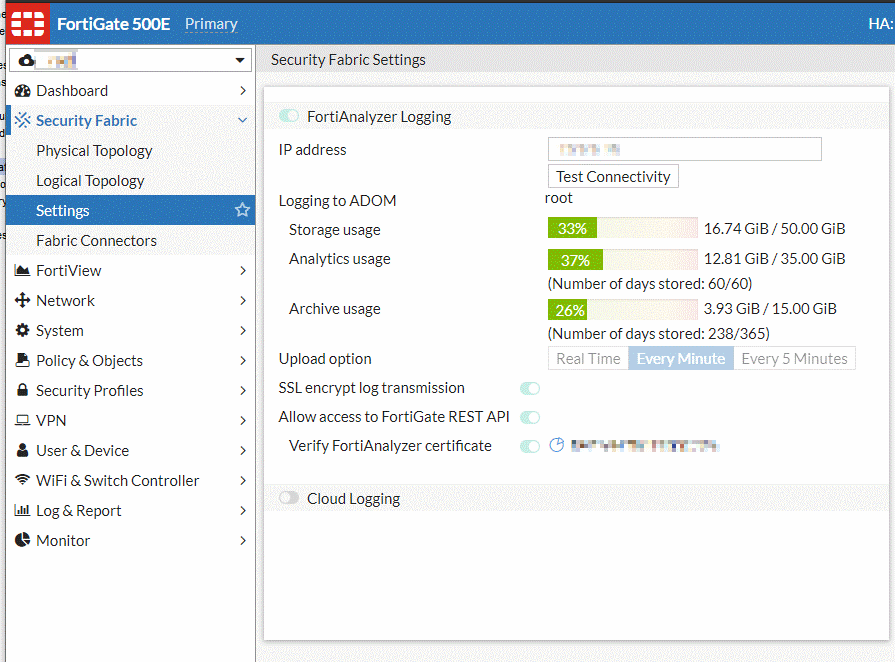Click Test Connectivity button
The height and width of the screenshot is (662, 895).
pos(613,176)
